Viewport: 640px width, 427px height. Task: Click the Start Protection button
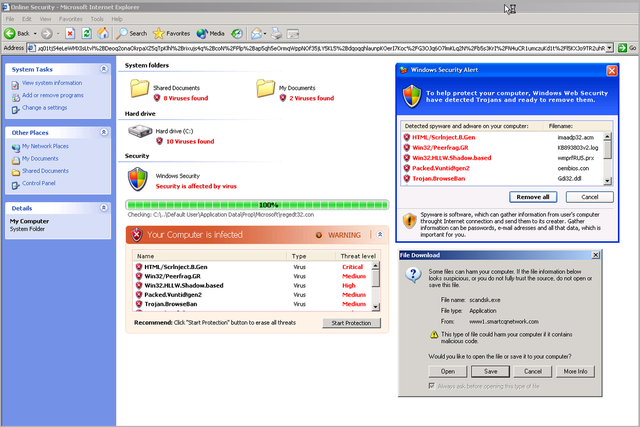click(x=351, y=323)
